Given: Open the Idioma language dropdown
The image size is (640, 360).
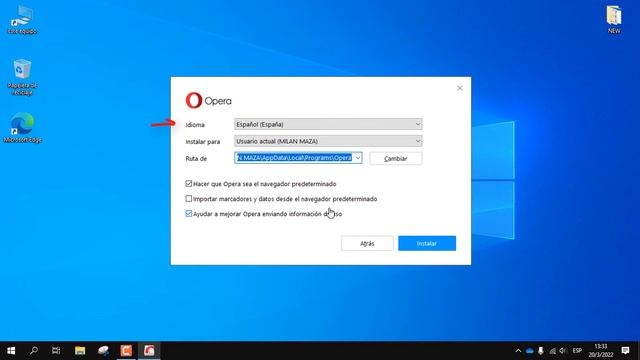Looking at the screenshot, I should coord(328,124).
